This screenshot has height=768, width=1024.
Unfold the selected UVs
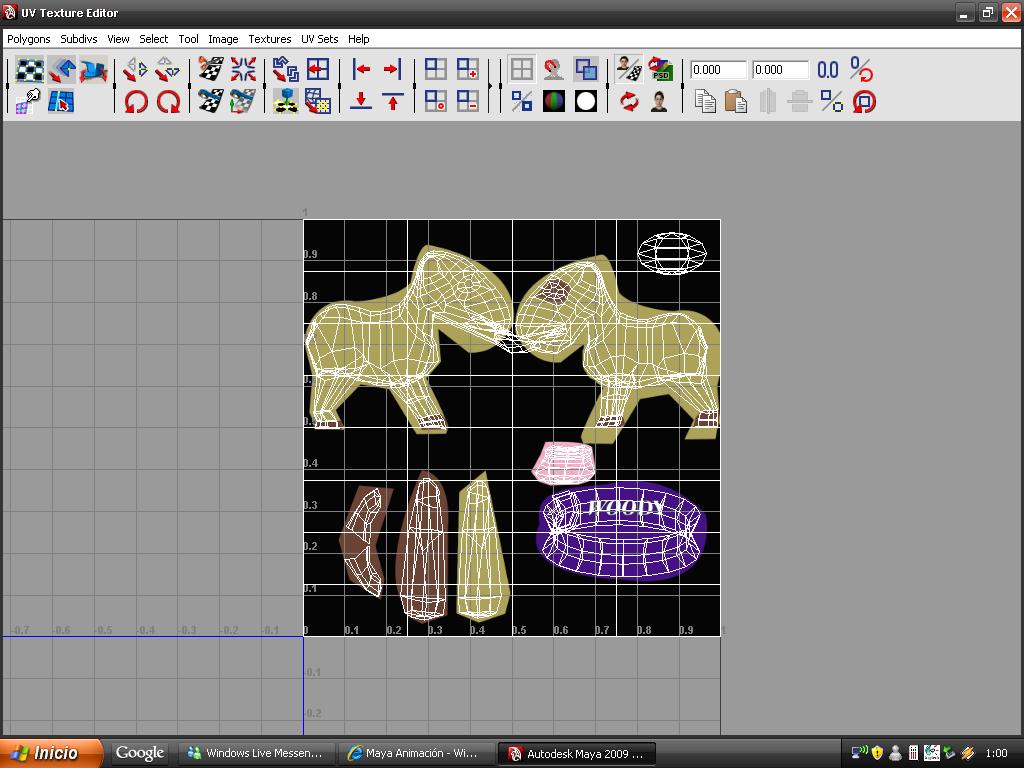point(285,102)
